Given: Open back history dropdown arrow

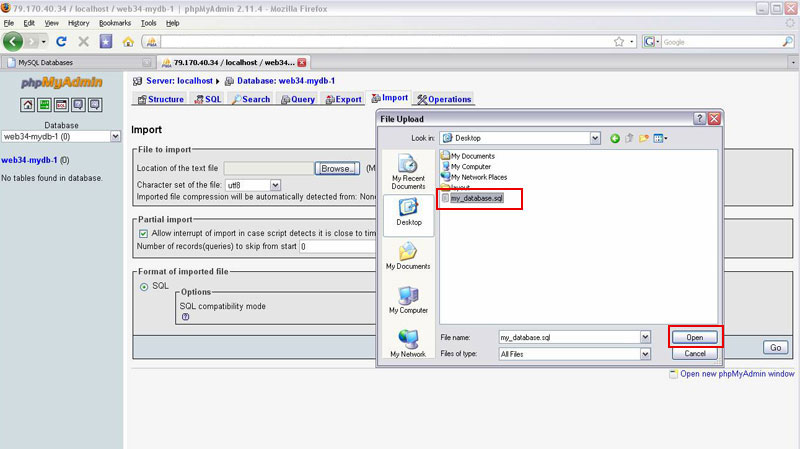Looking at the screenshot, I should (x=43, y=42).
